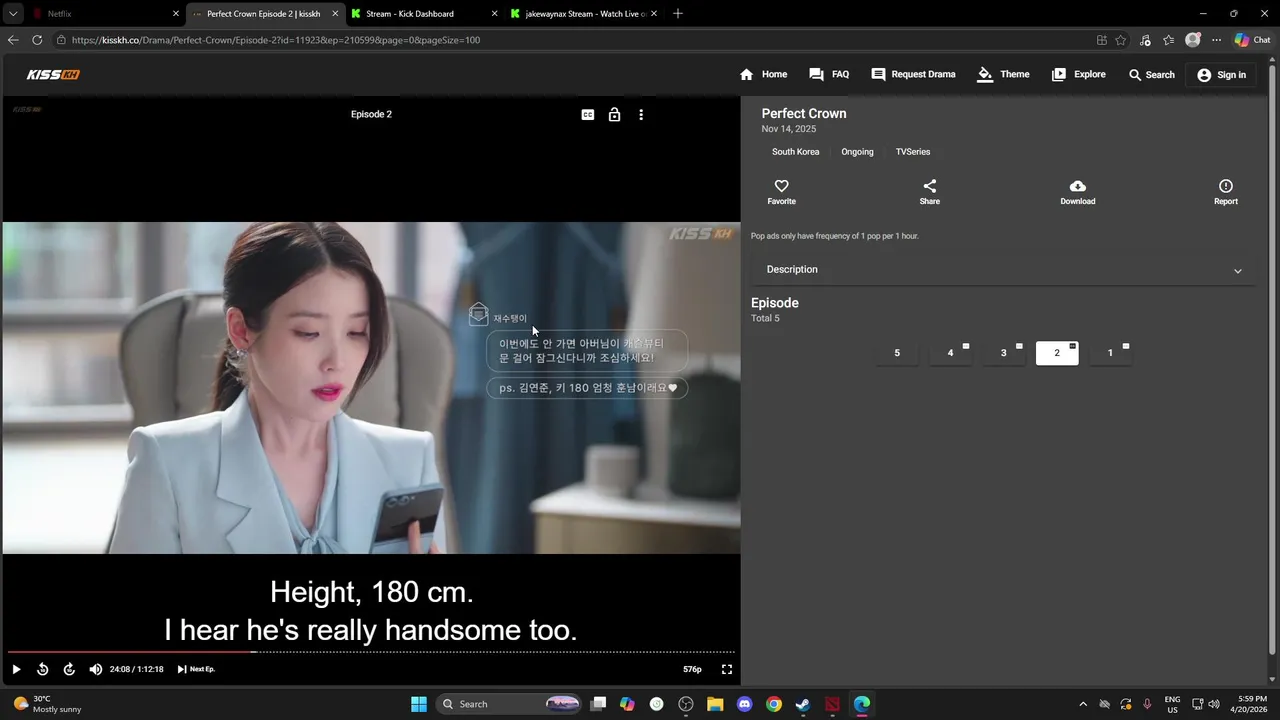
Task: Open browser Settings and more menu
Action: click(1216, 40)
